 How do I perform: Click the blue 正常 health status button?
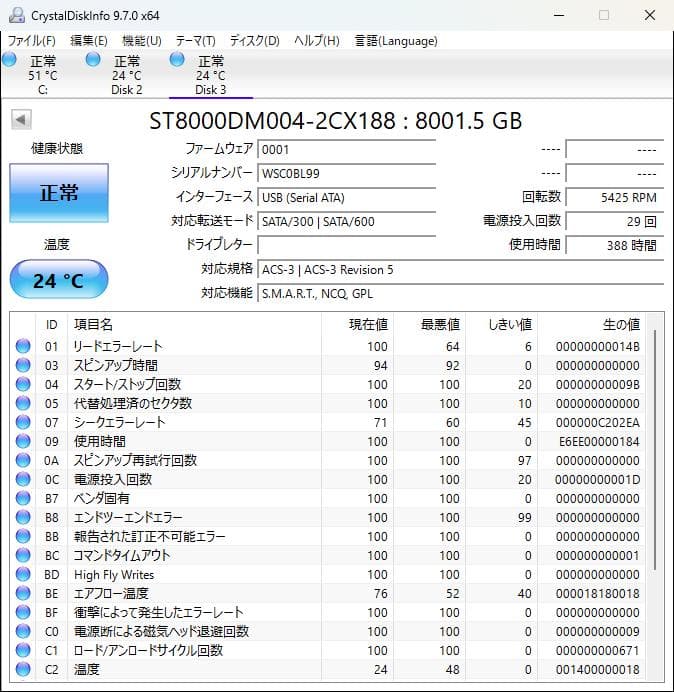[x=59, y=193]
